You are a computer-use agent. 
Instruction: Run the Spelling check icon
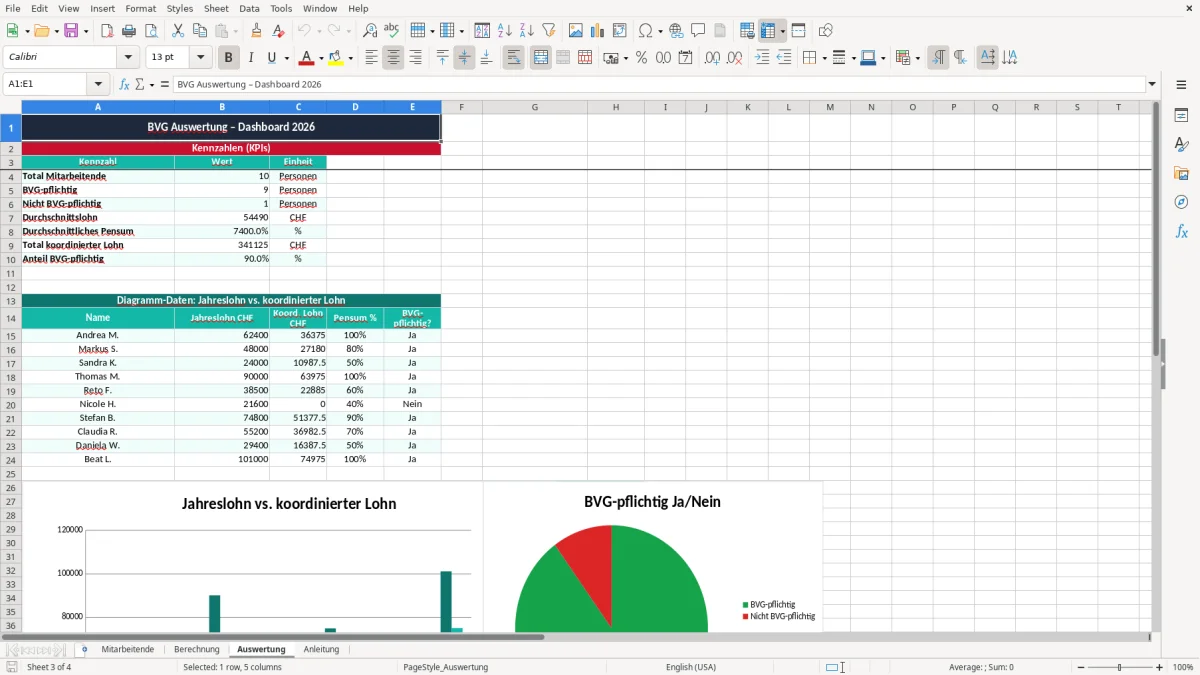coord(392,31)
